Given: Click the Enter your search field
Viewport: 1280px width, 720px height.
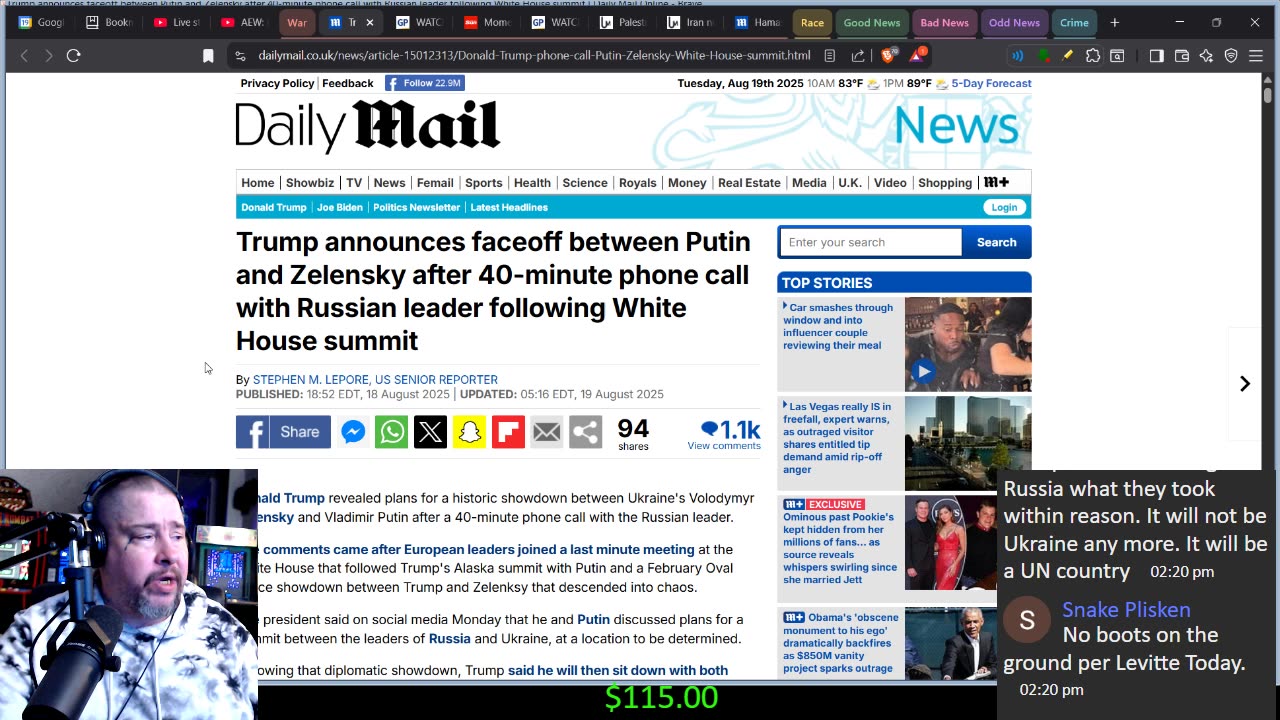Looking at the screenshot, I should pos(870,242).
